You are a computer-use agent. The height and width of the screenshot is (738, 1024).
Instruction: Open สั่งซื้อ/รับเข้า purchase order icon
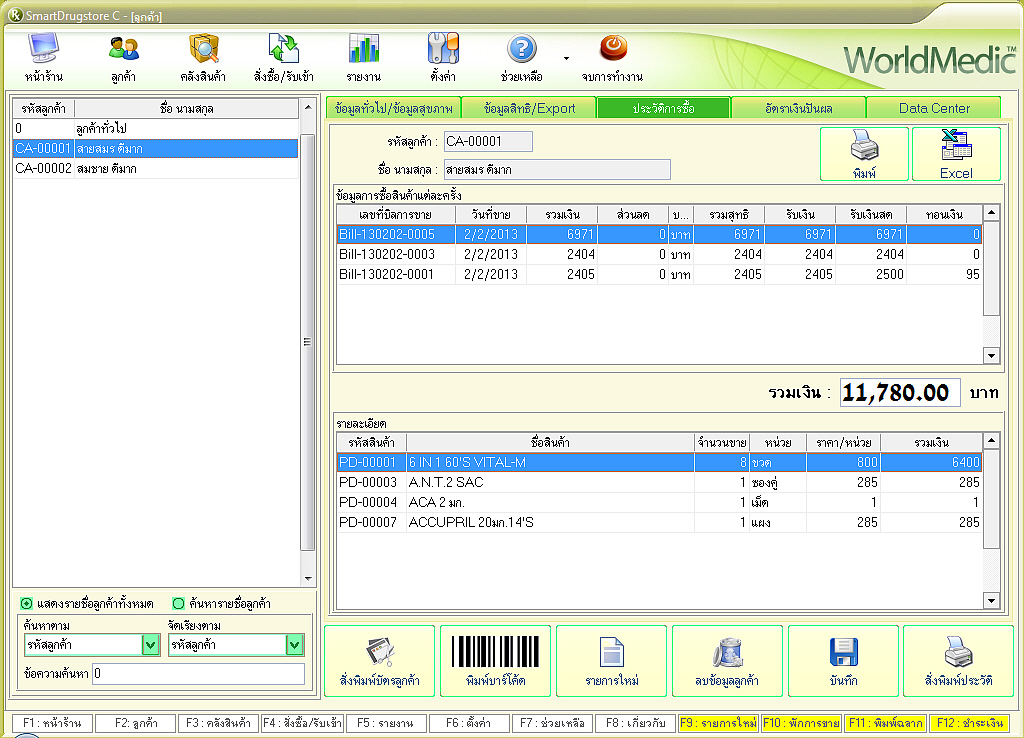tap(284, 56)
